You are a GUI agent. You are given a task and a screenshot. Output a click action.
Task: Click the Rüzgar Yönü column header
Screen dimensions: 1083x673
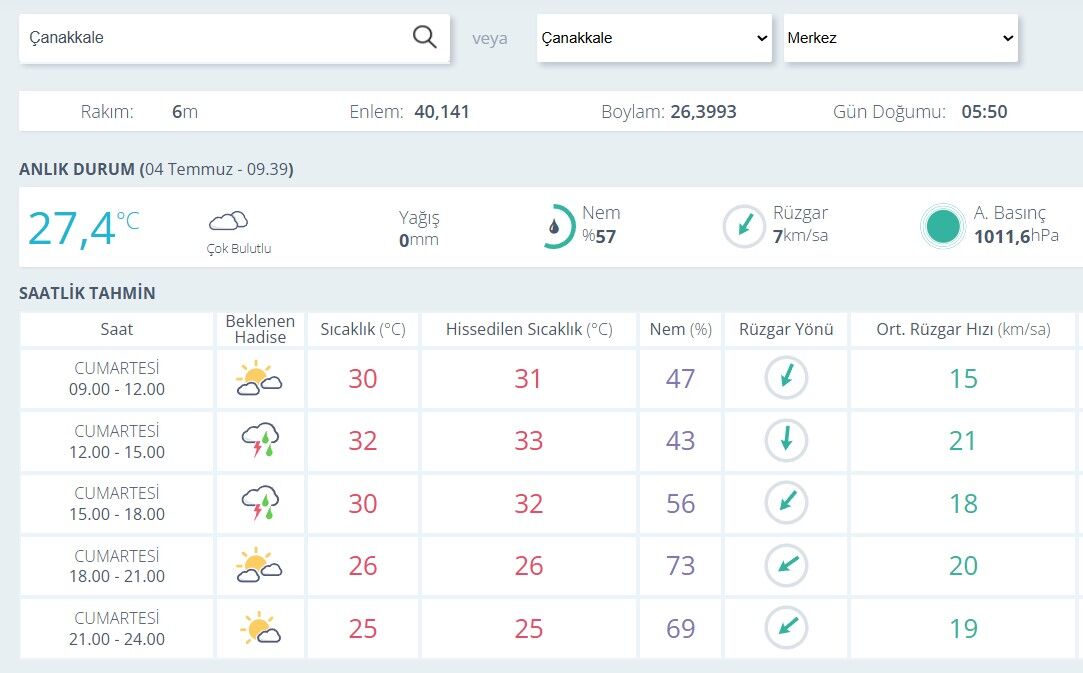click(786, 329)
